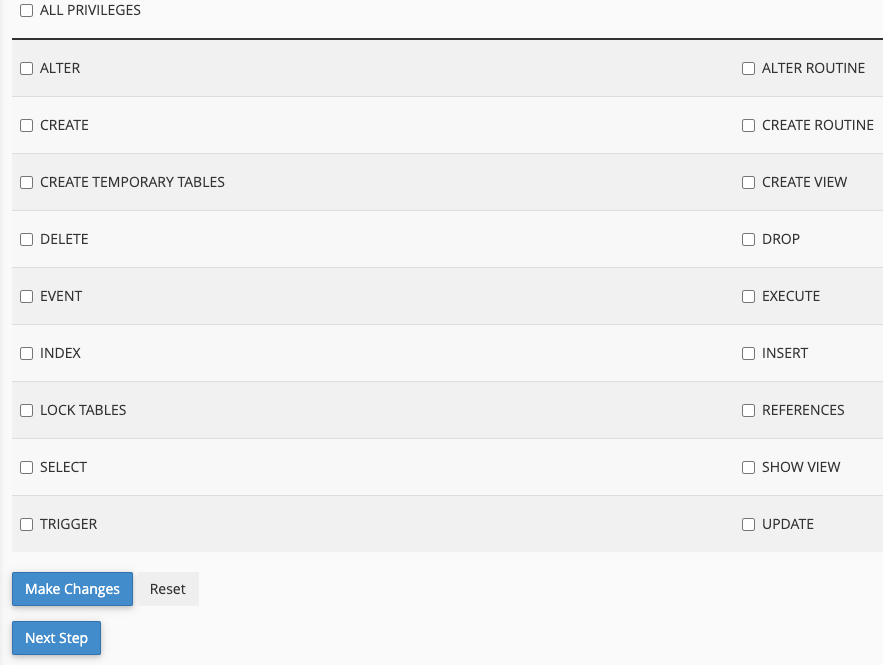Image resolution: width=883 pixels, height=665 pixels.
Task: Proceed with the Next Step button
Action: pyautogui.click(x=56, y=638)
